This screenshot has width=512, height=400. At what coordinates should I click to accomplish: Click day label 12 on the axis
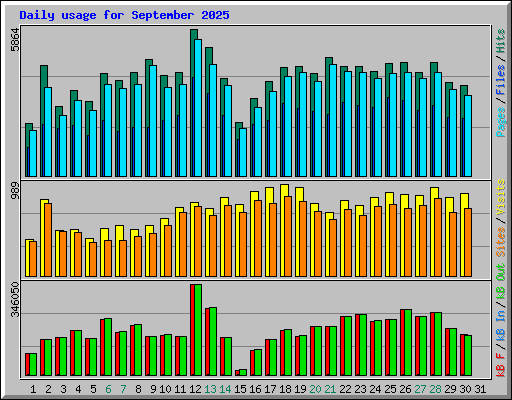(x=195, y=389)
